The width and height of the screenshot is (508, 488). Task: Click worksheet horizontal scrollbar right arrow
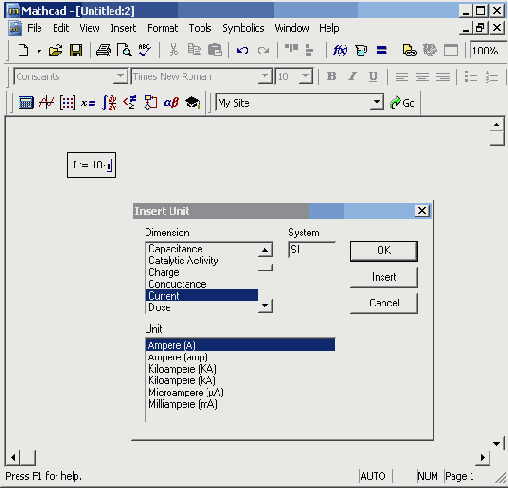coord(482,457)
